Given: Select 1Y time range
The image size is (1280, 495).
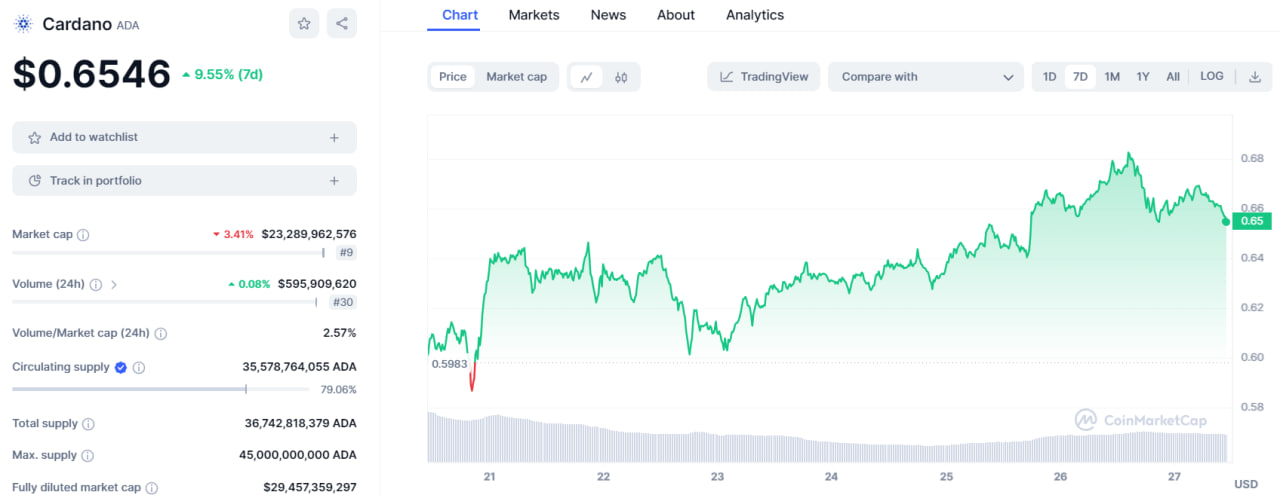Looking at the screenshot, I should tap(1143, 77).
